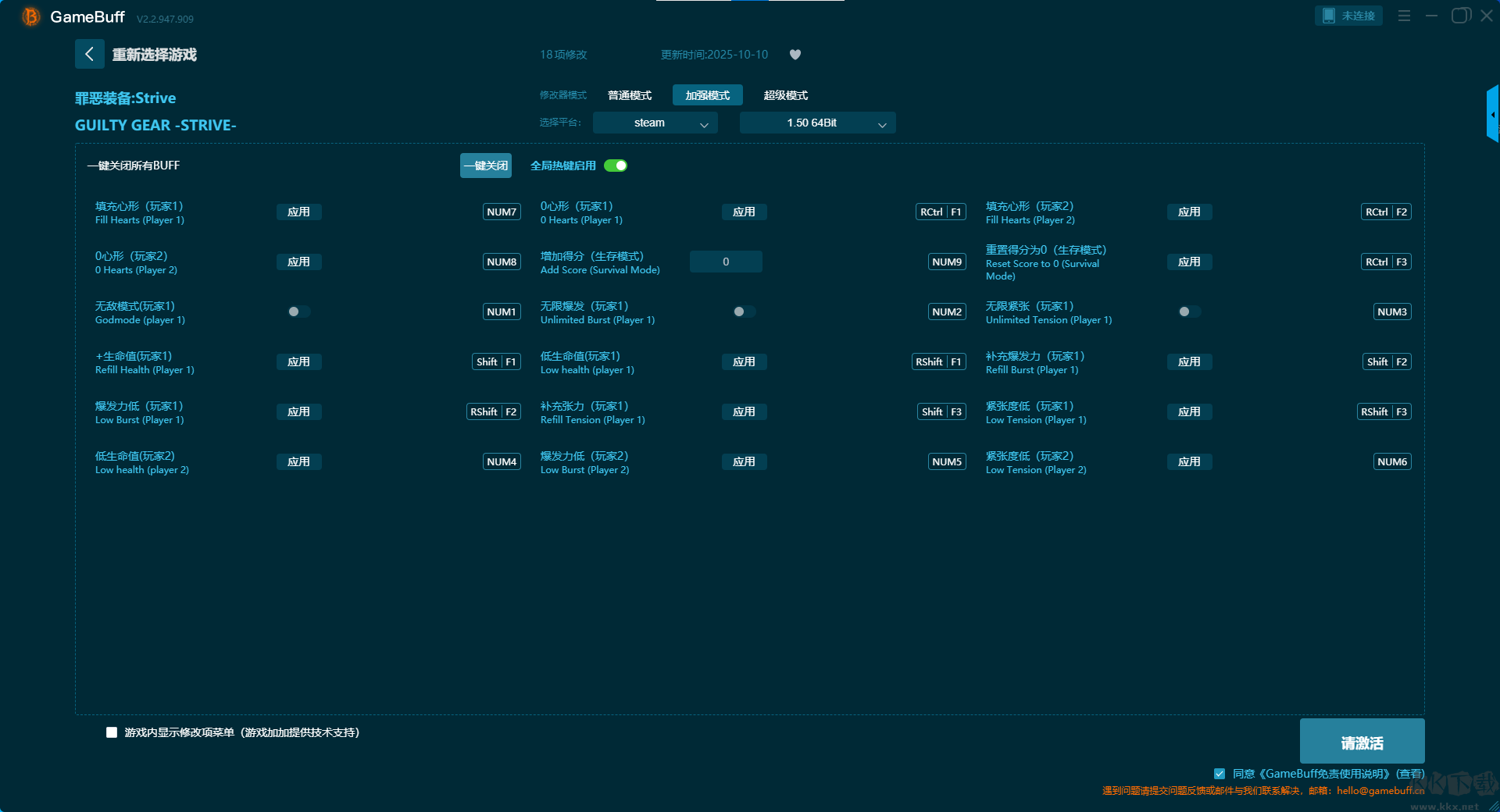Expand the blue side panel tab at right edge
This screenshot has width=1500, height=812.
click(1492, 114)
